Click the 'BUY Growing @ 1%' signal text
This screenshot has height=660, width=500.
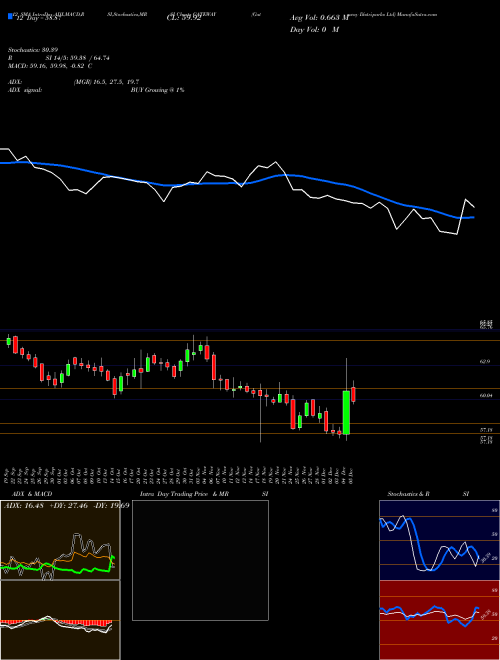(157, 90)
